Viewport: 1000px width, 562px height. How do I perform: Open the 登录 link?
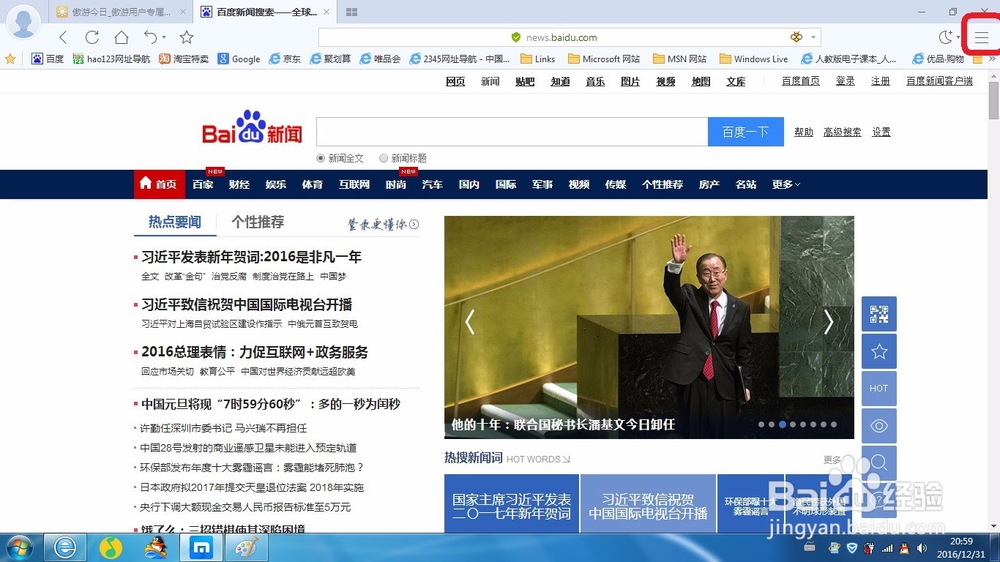point(845,81)
